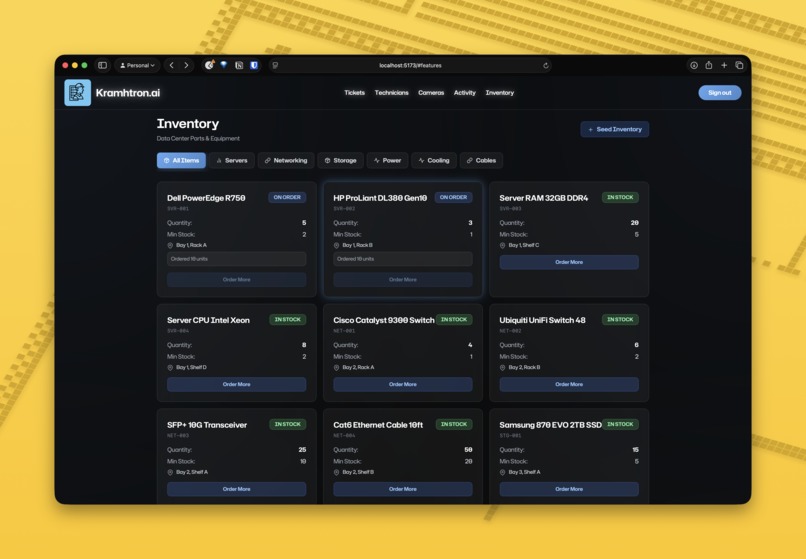Show only Cables category items
Viewport: 806px width, 559px height.
tap(481, 160)
